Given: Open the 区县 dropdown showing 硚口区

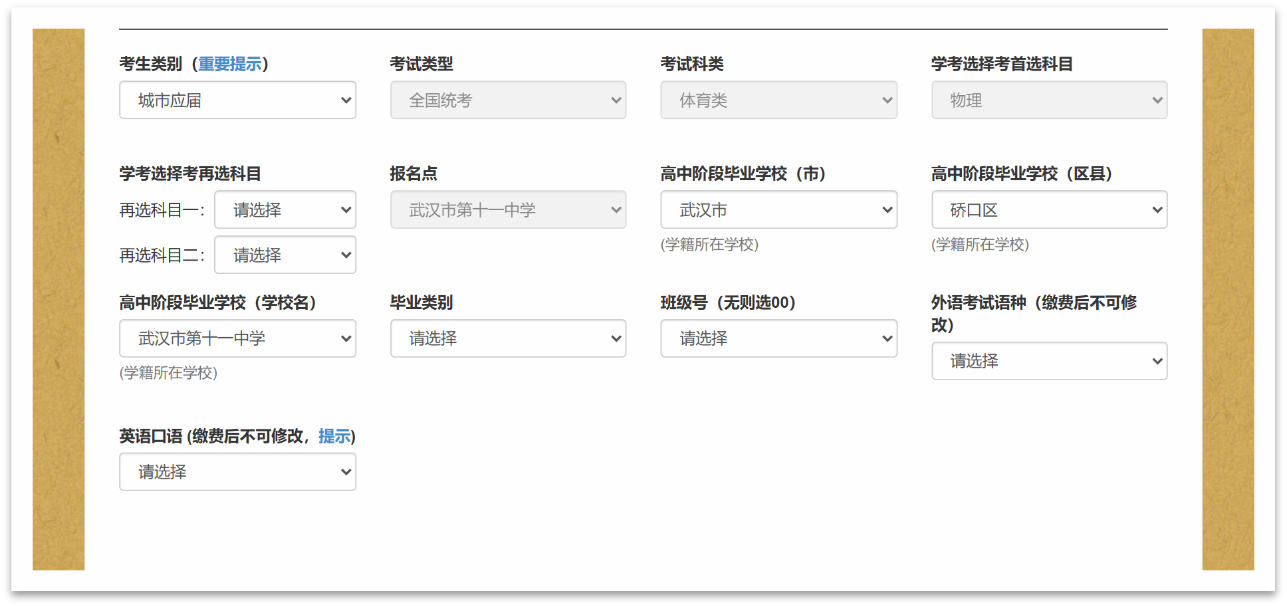Looking at the screenshot, I should point(1049,210).
